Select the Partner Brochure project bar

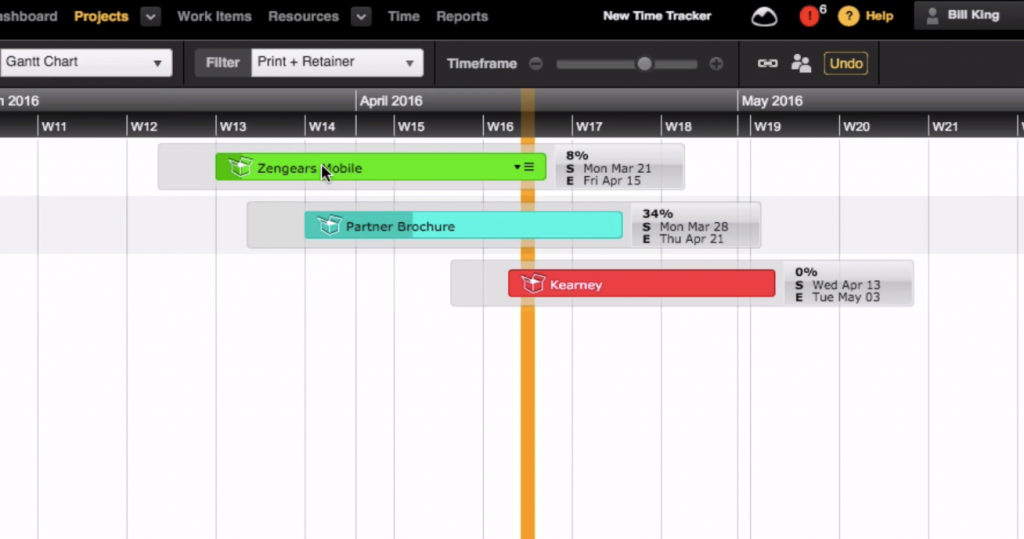pyautogui.click(x=464, y=225)
